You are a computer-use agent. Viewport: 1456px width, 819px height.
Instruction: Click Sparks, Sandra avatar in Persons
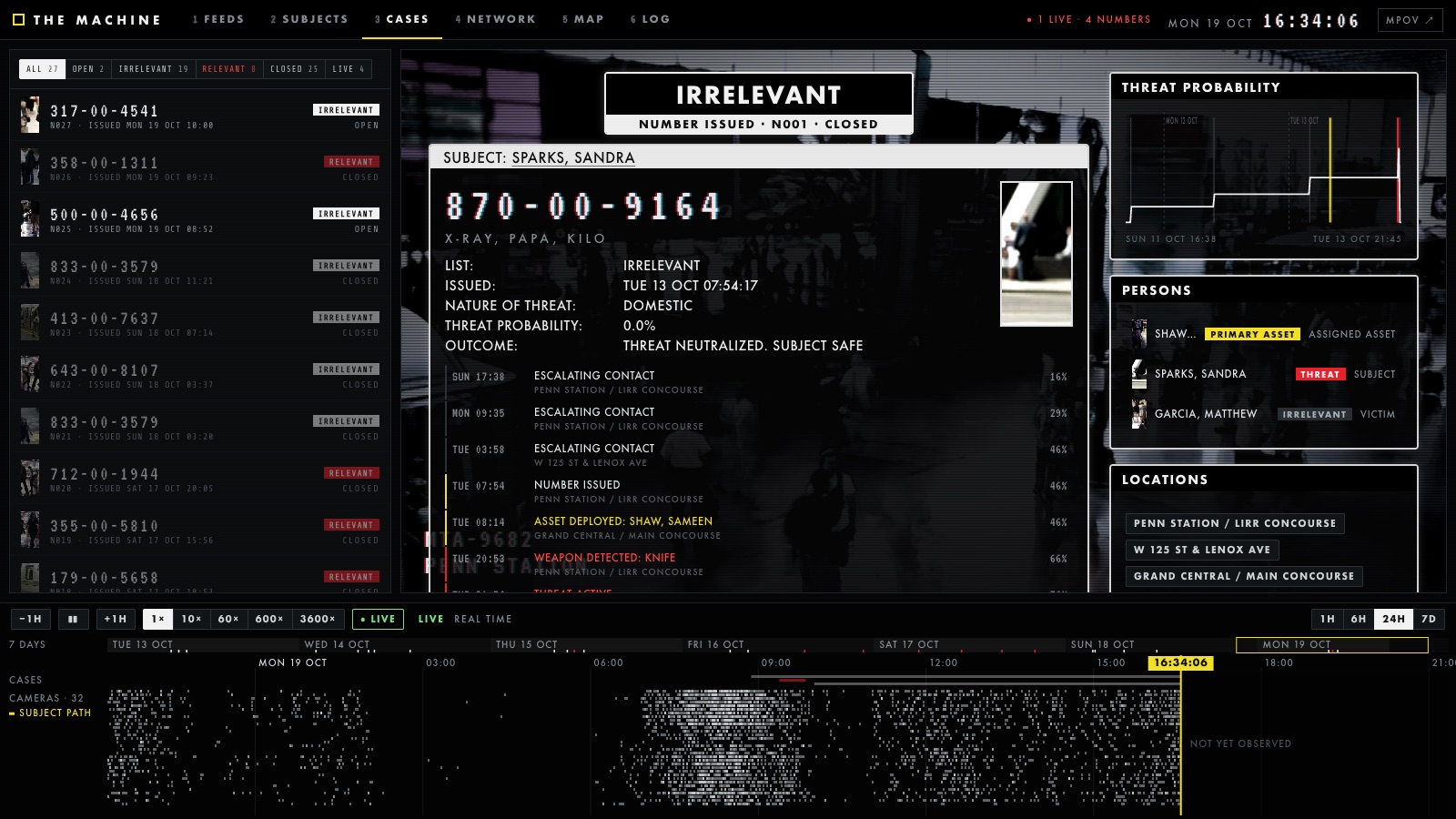[x=1138, y=374]
